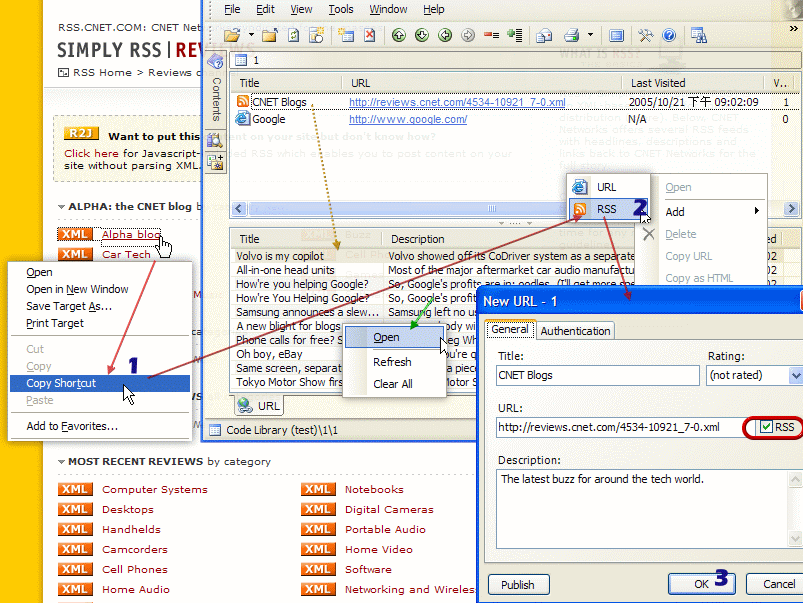Click the delete toolbar icon with red X

point(369,35)
